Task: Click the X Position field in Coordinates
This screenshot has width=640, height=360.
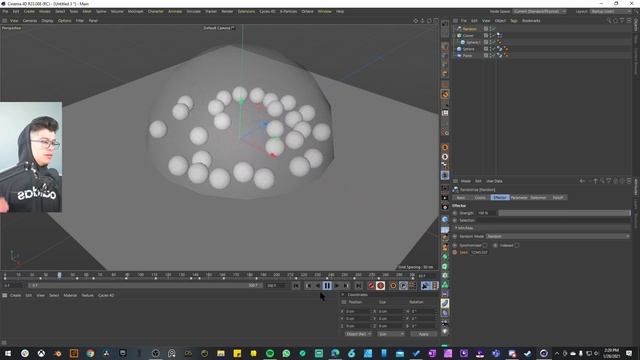Action: [358, 311]
